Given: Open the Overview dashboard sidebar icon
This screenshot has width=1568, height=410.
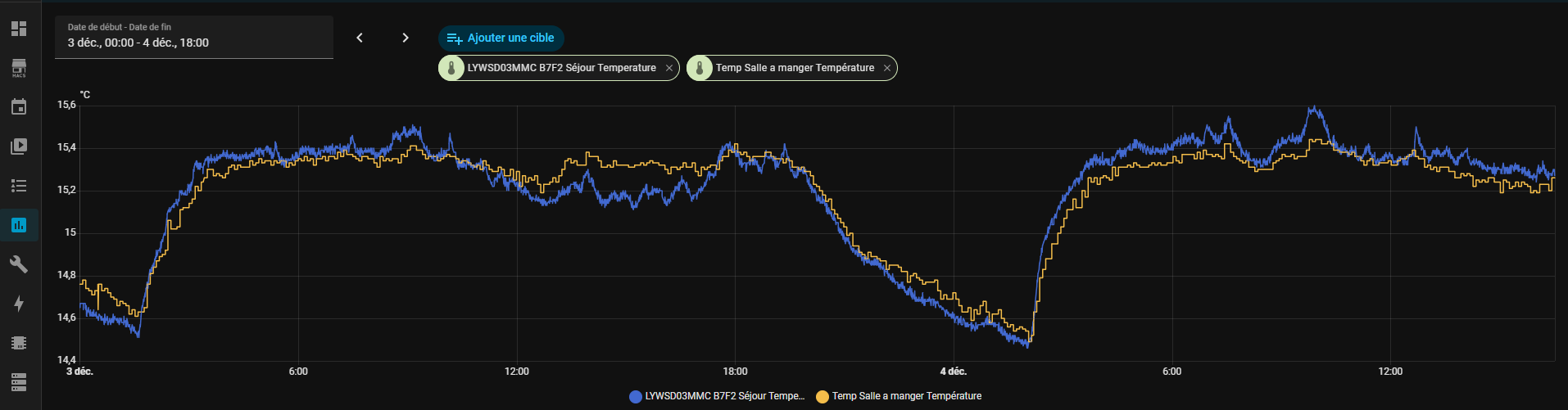Looking at the screenshot, I should pyautogui.click(x=19, y=29).
